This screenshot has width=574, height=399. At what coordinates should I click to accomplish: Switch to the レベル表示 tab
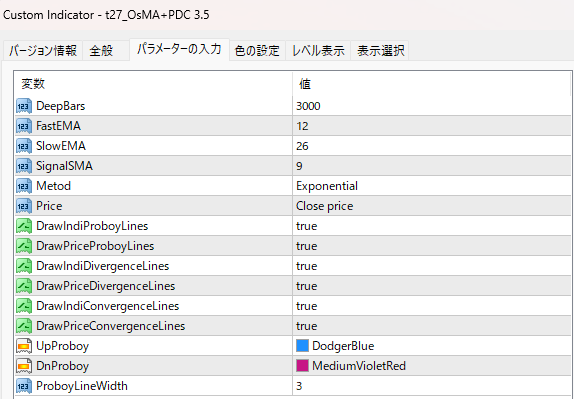point(318,51)
